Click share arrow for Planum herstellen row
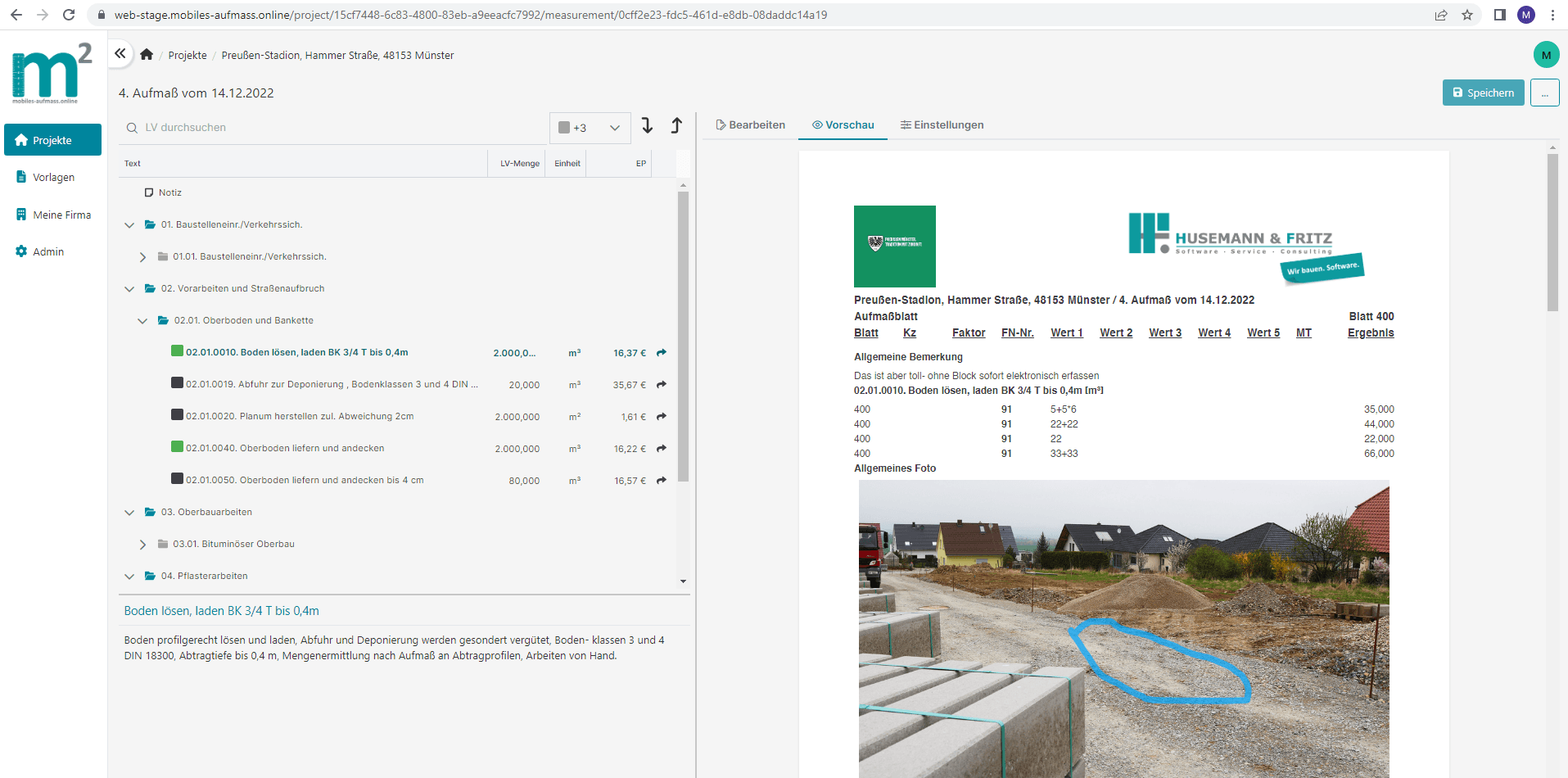Image resolution: width=1568 pixels, height=778 pixels. pyautogui.click(x=662, y=417)
